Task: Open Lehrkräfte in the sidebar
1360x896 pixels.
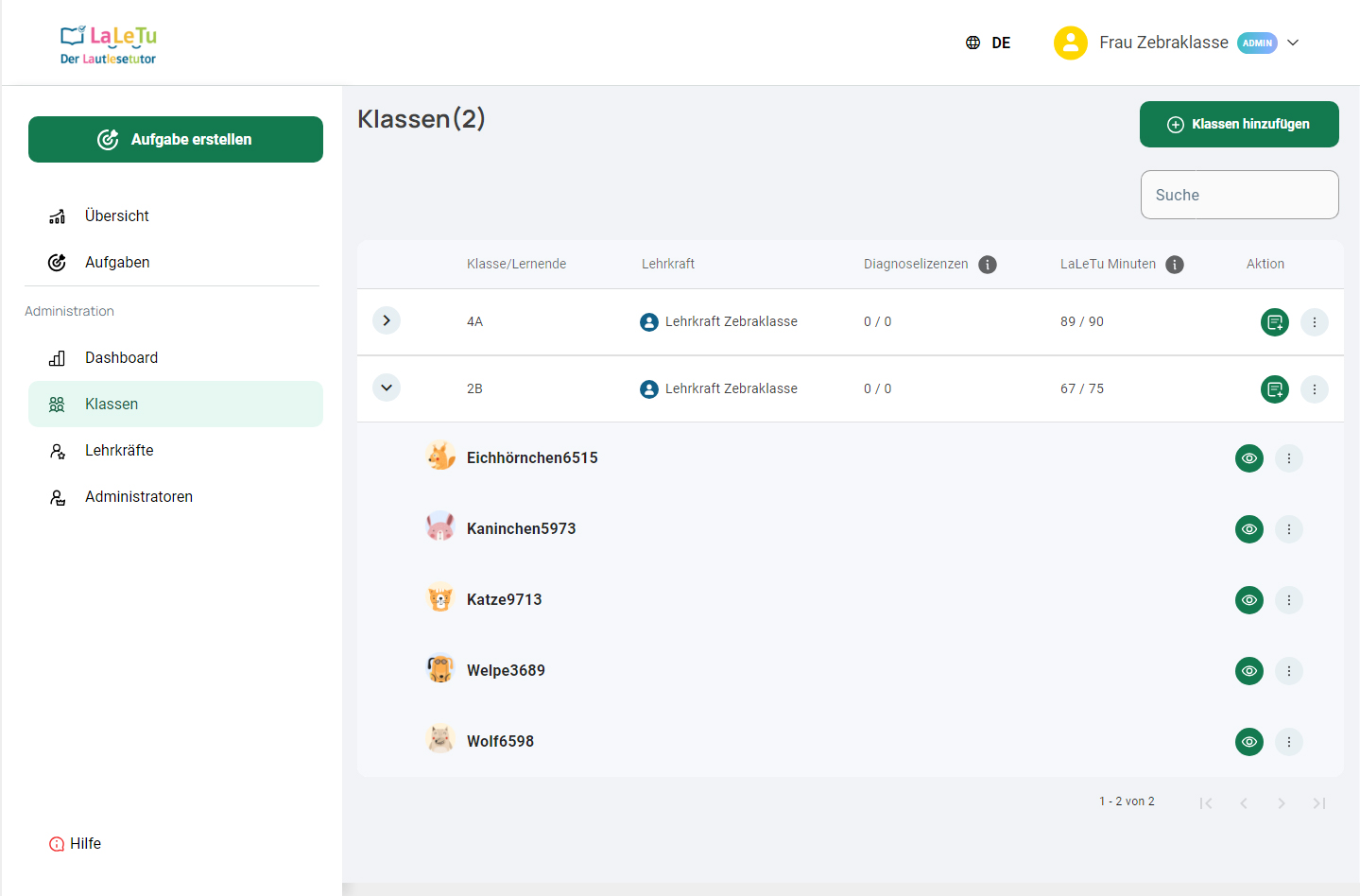Action: pos(119,451)
